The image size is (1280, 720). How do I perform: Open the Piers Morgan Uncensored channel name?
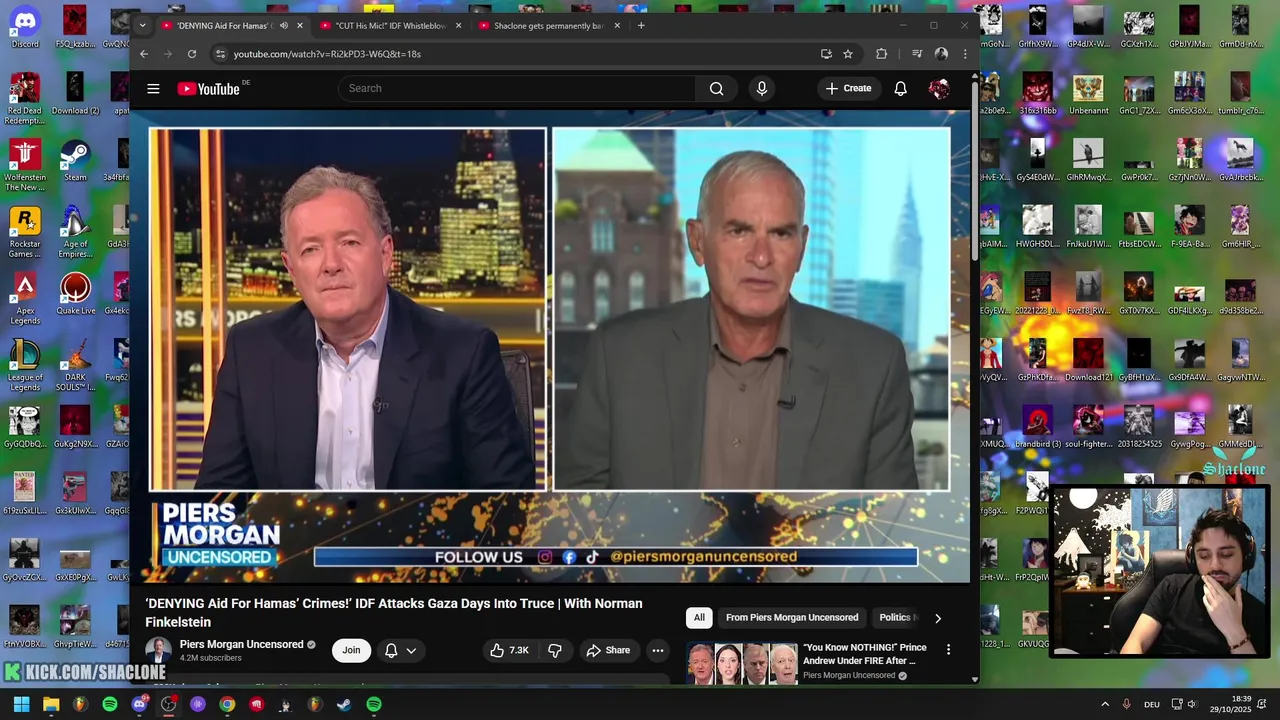tap(241, 645)
